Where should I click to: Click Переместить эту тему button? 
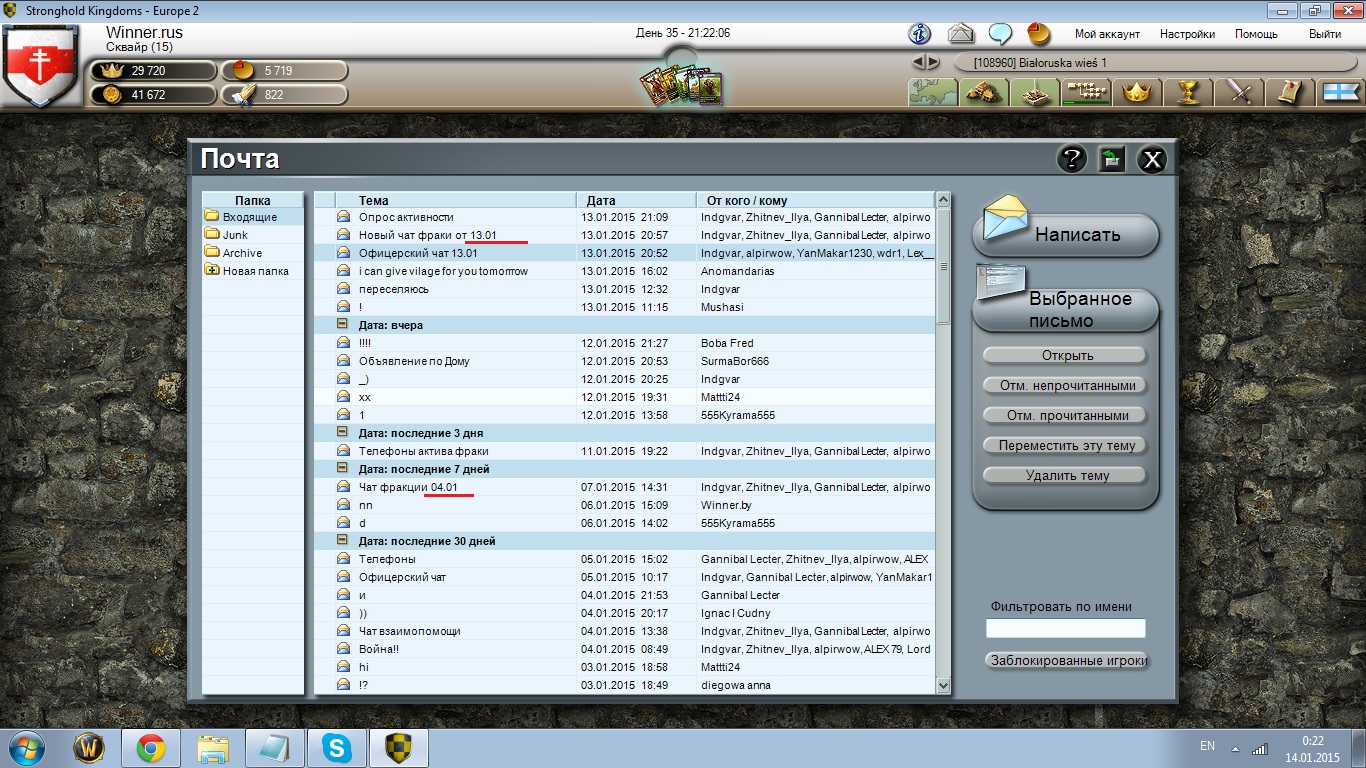click(1065, 445)
